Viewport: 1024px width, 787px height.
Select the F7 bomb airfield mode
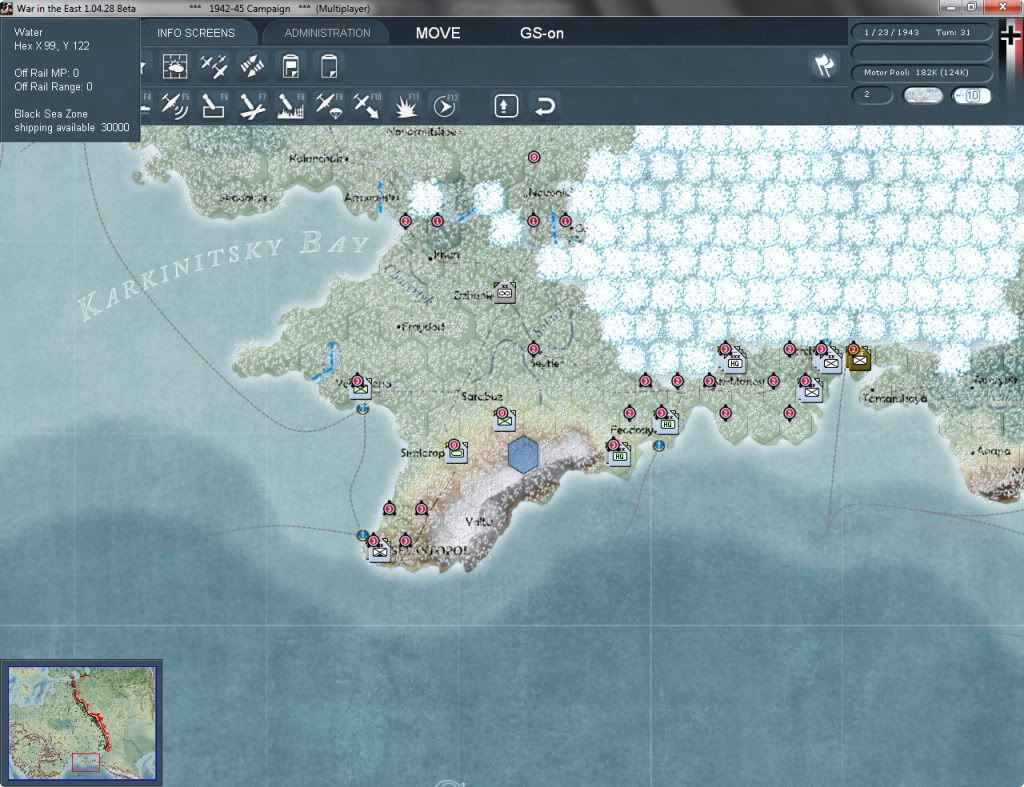pos(252,106)
